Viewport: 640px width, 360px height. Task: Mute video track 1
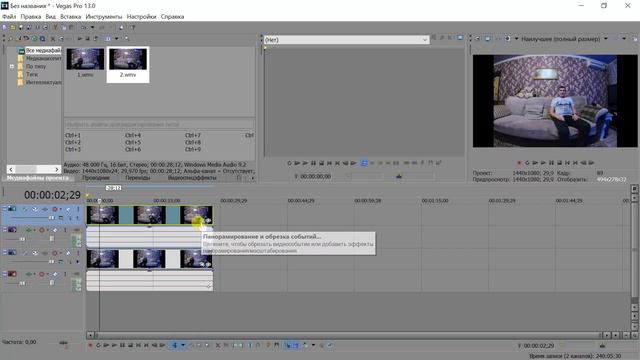68,209
